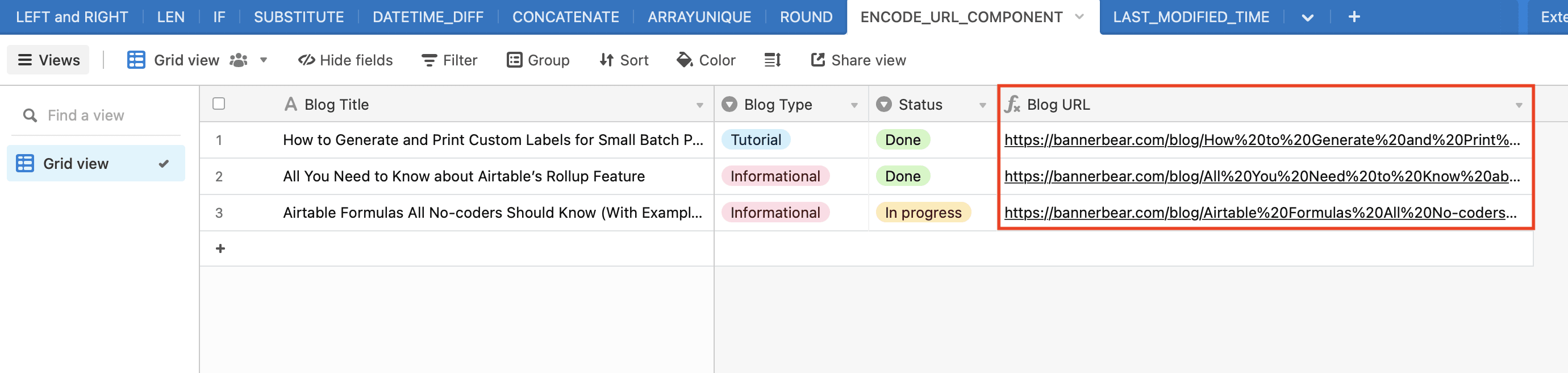Open the Blog Type column dropdown
The height and width of the screenshot is (373, 1568).
tap(854, 105)
